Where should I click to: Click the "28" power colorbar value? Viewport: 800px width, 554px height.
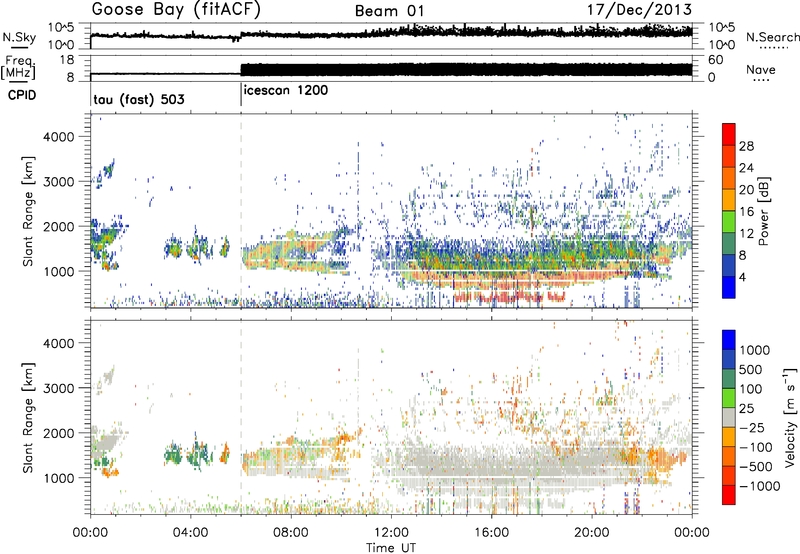(x=746, y=146)
